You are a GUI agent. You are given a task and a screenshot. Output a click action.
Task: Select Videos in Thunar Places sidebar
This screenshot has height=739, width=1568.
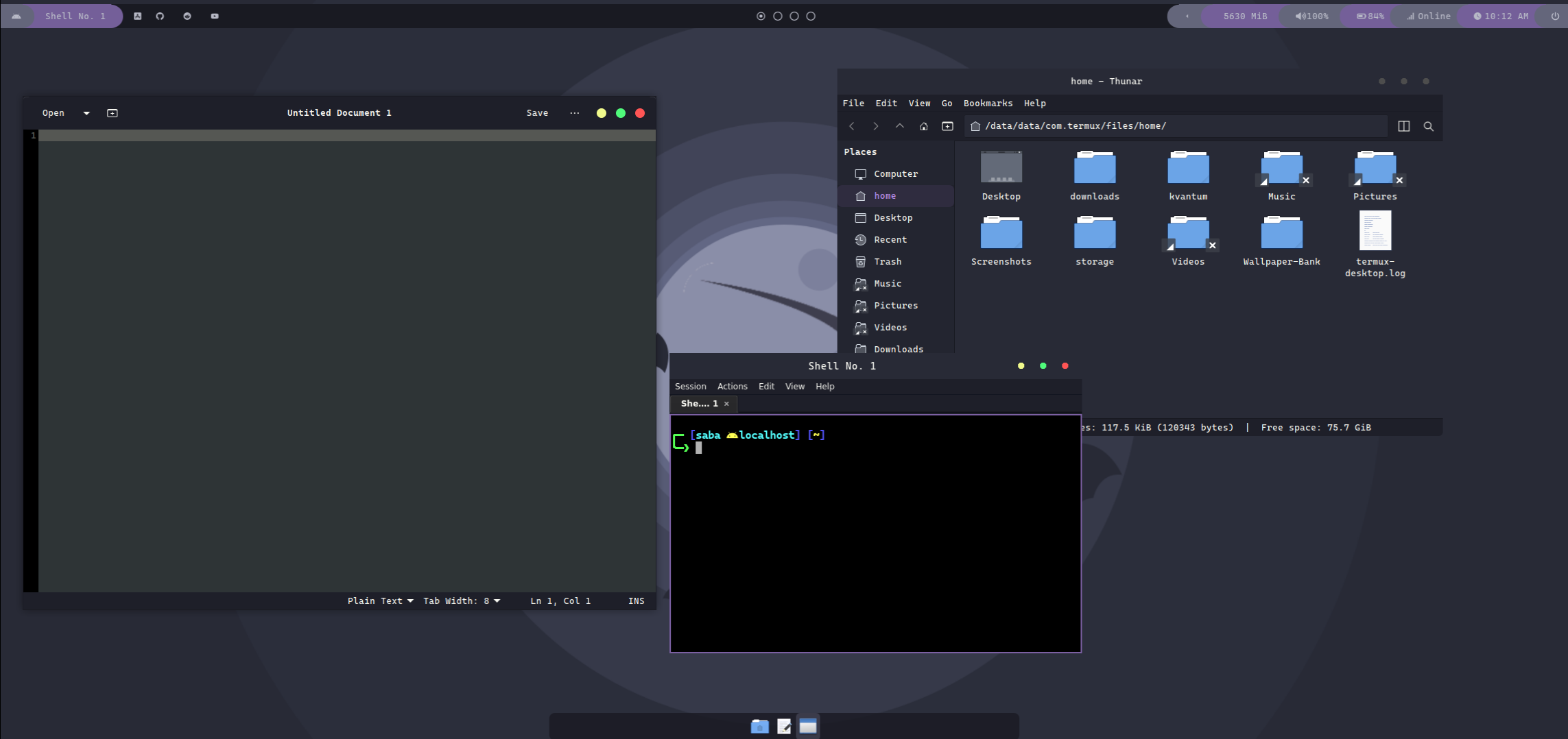tap(896, 328)
